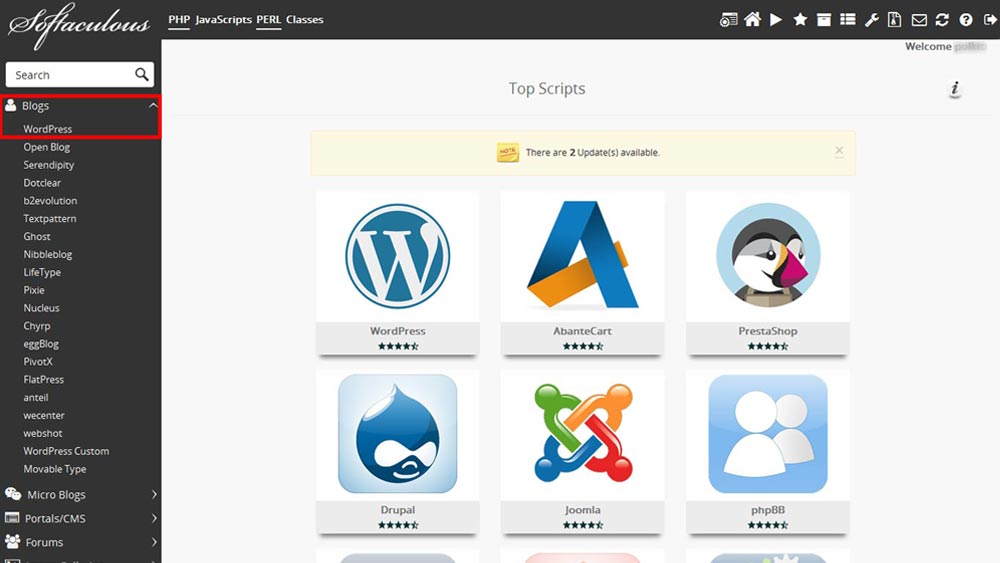Select Serendipity in sidebar
Image resolution: width=1000 pixels, height=563 pixels.
48,165
